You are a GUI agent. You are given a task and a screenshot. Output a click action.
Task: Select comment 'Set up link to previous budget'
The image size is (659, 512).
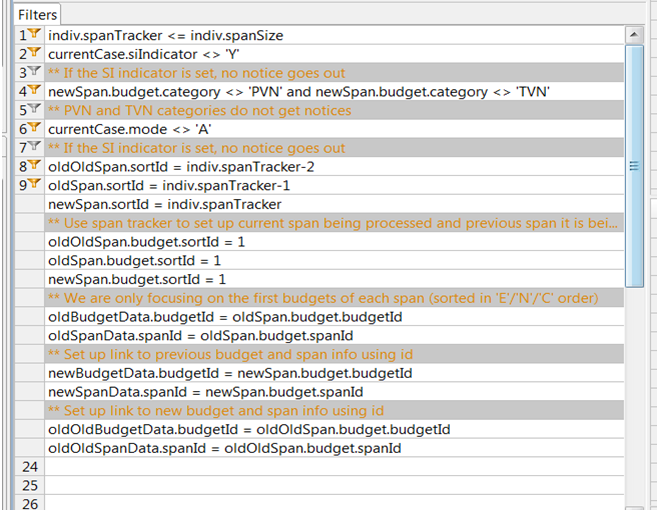coord(334,354)
